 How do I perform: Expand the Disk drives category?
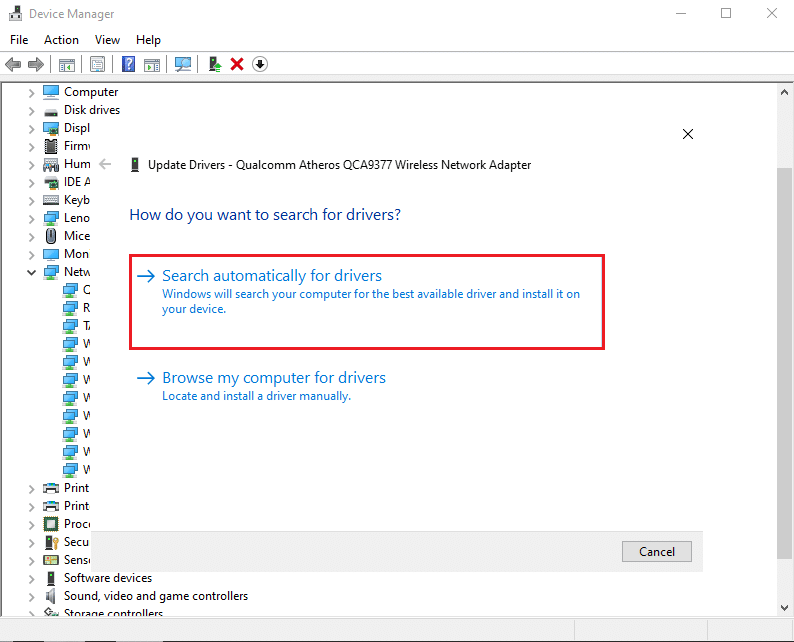(x=31, y=110)
